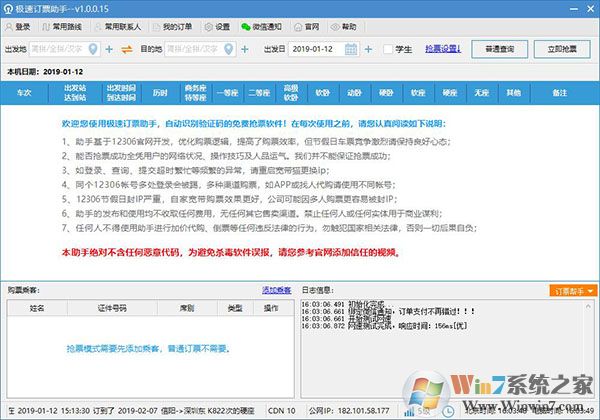Click the 硬座 column header
This screenshot has width=600, height=420.
pos(450,93)
